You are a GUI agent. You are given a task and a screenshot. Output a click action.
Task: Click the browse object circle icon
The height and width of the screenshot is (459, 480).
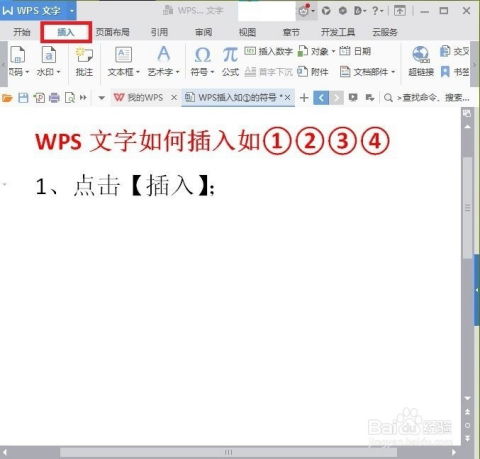pos(468,425)
